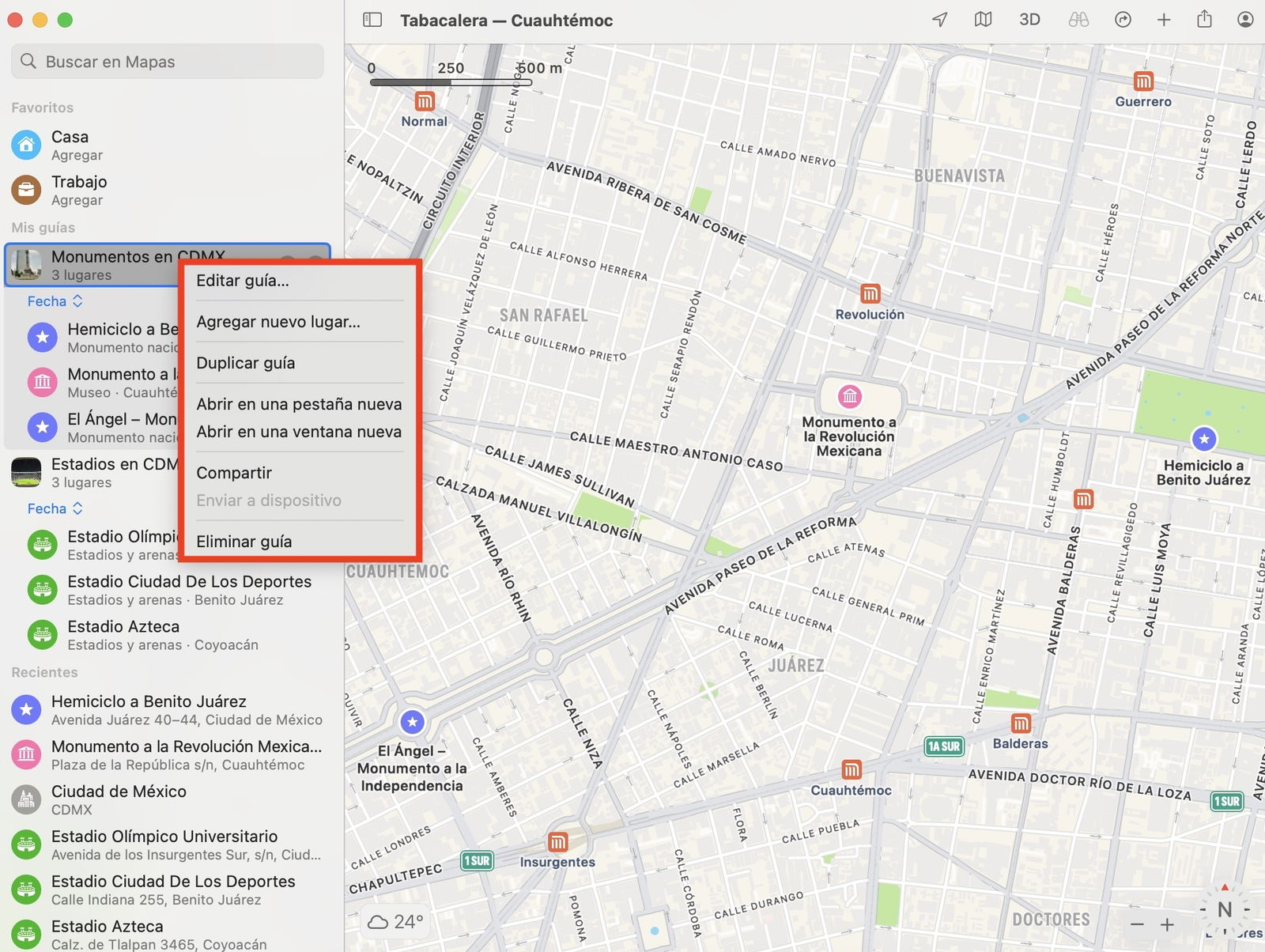Screen dimensions: 1265x952
Task: Select Trabajo favorite briefcase icon
Action: click(26, 191)
